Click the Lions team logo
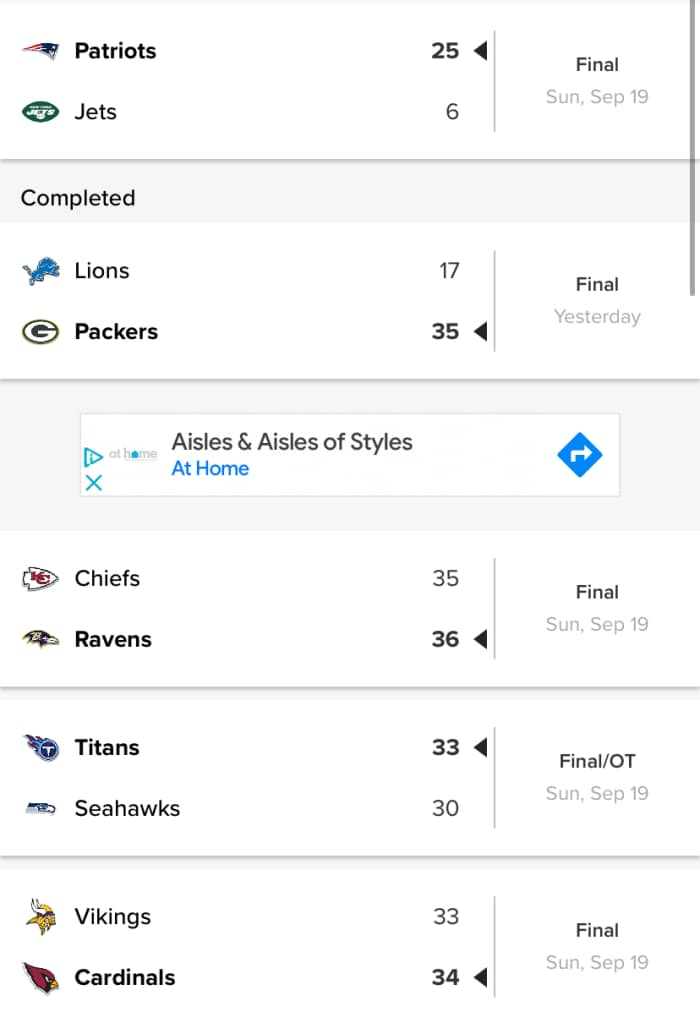Screen dimensions: 700x1023 point(39,270)
